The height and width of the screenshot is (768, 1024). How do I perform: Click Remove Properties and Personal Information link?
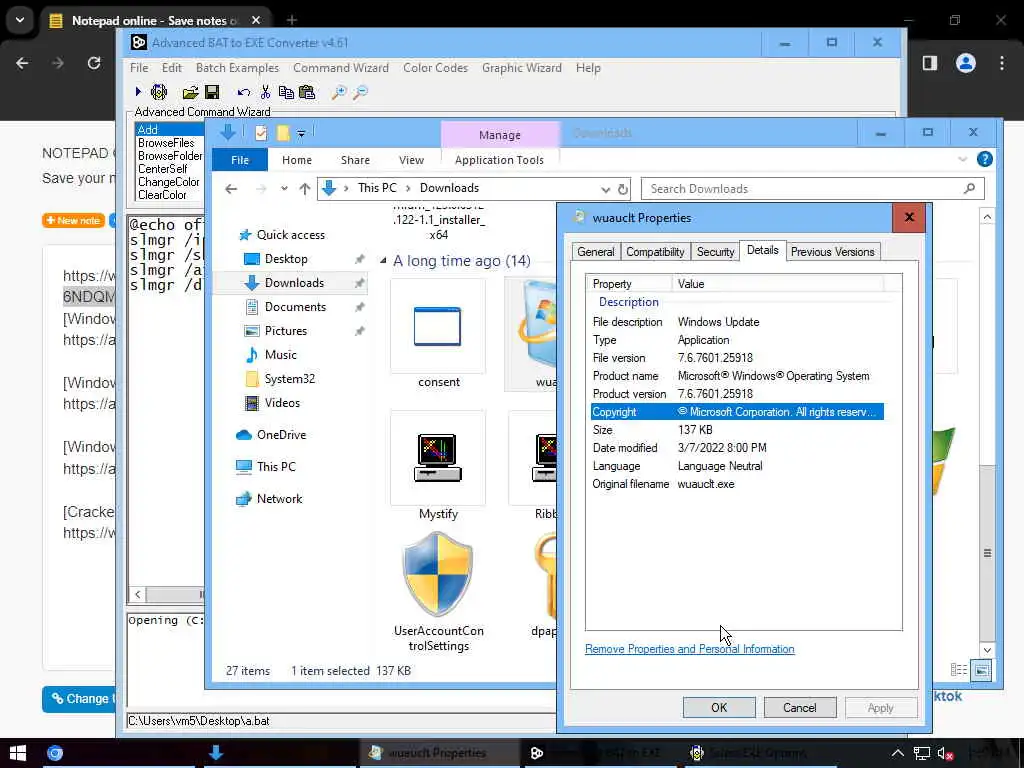[x=690, y=649]
